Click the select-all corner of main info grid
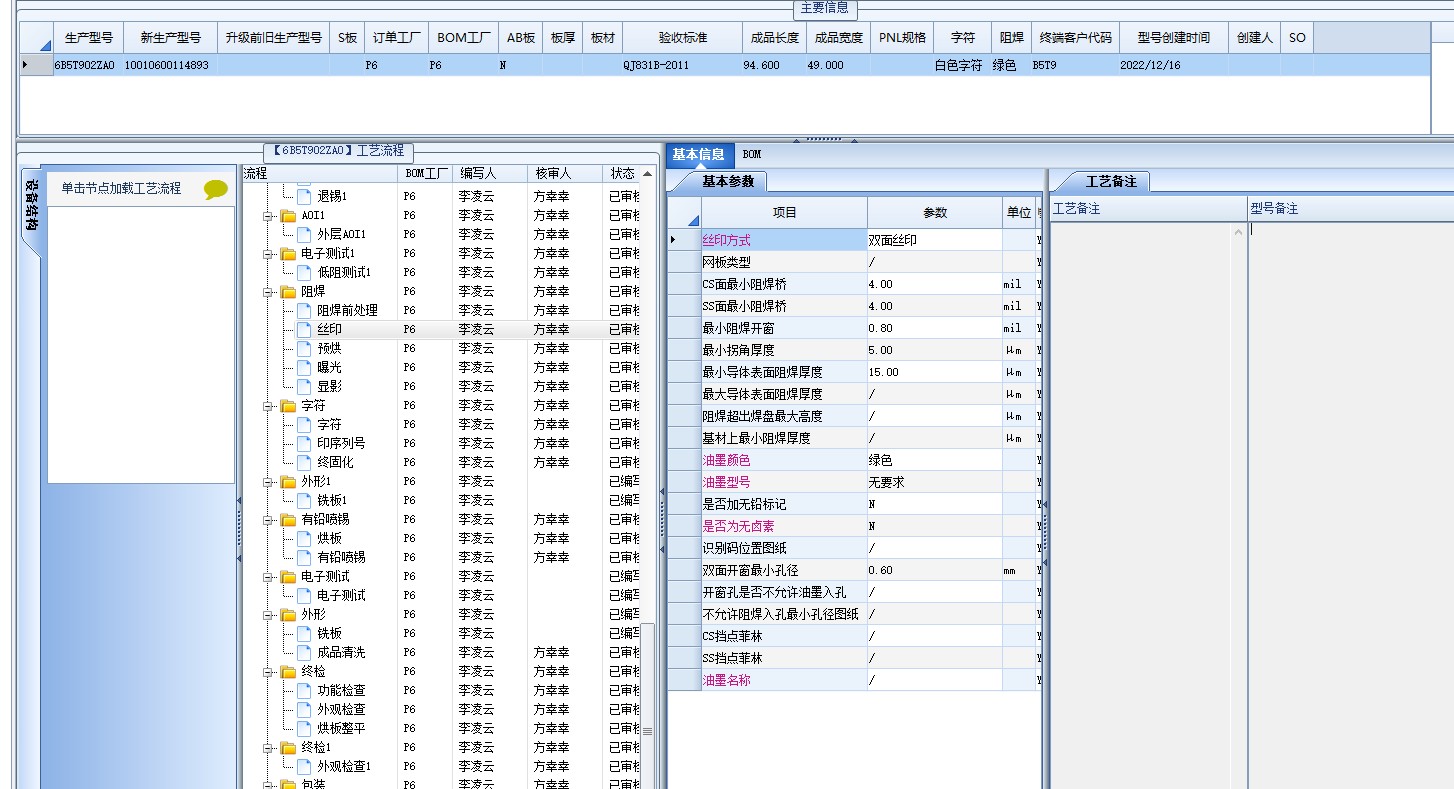 (x=36, y=38)
